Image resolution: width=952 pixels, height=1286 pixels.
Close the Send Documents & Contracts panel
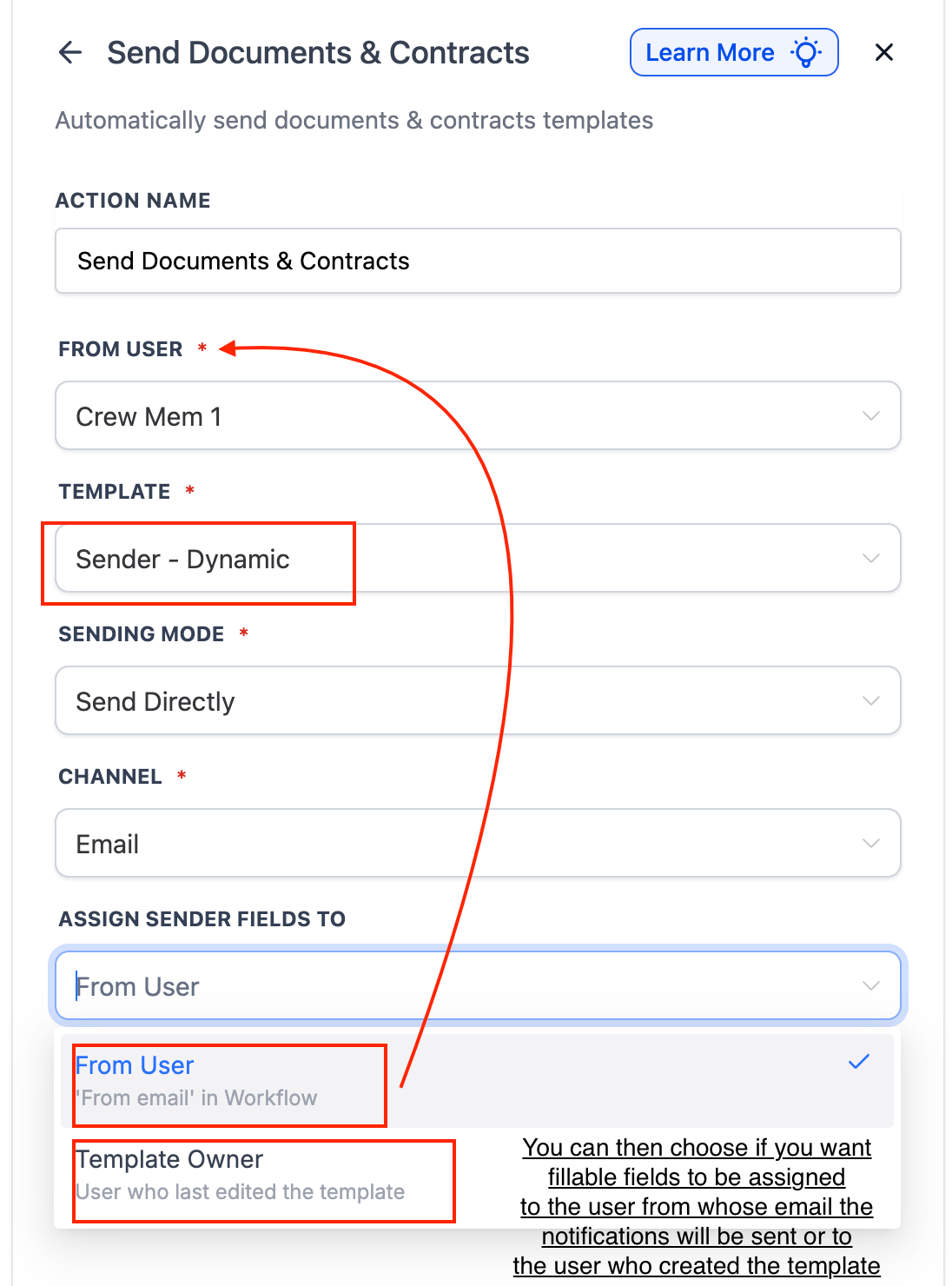pyautogui.click(x=883, y=52)
